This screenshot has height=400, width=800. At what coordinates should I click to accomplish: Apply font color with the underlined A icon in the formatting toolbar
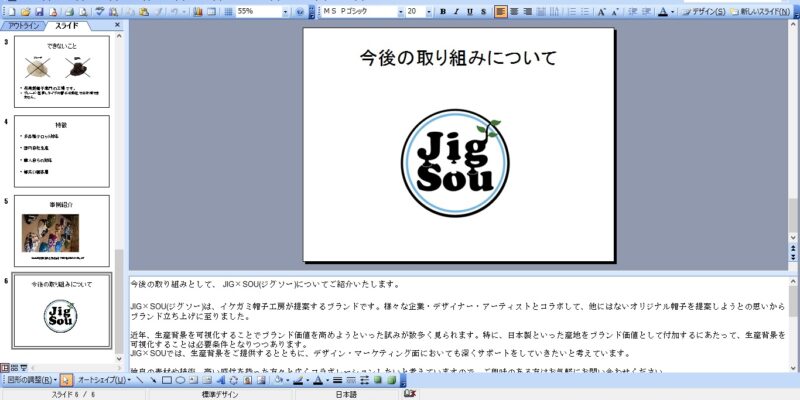pos(663,12)
